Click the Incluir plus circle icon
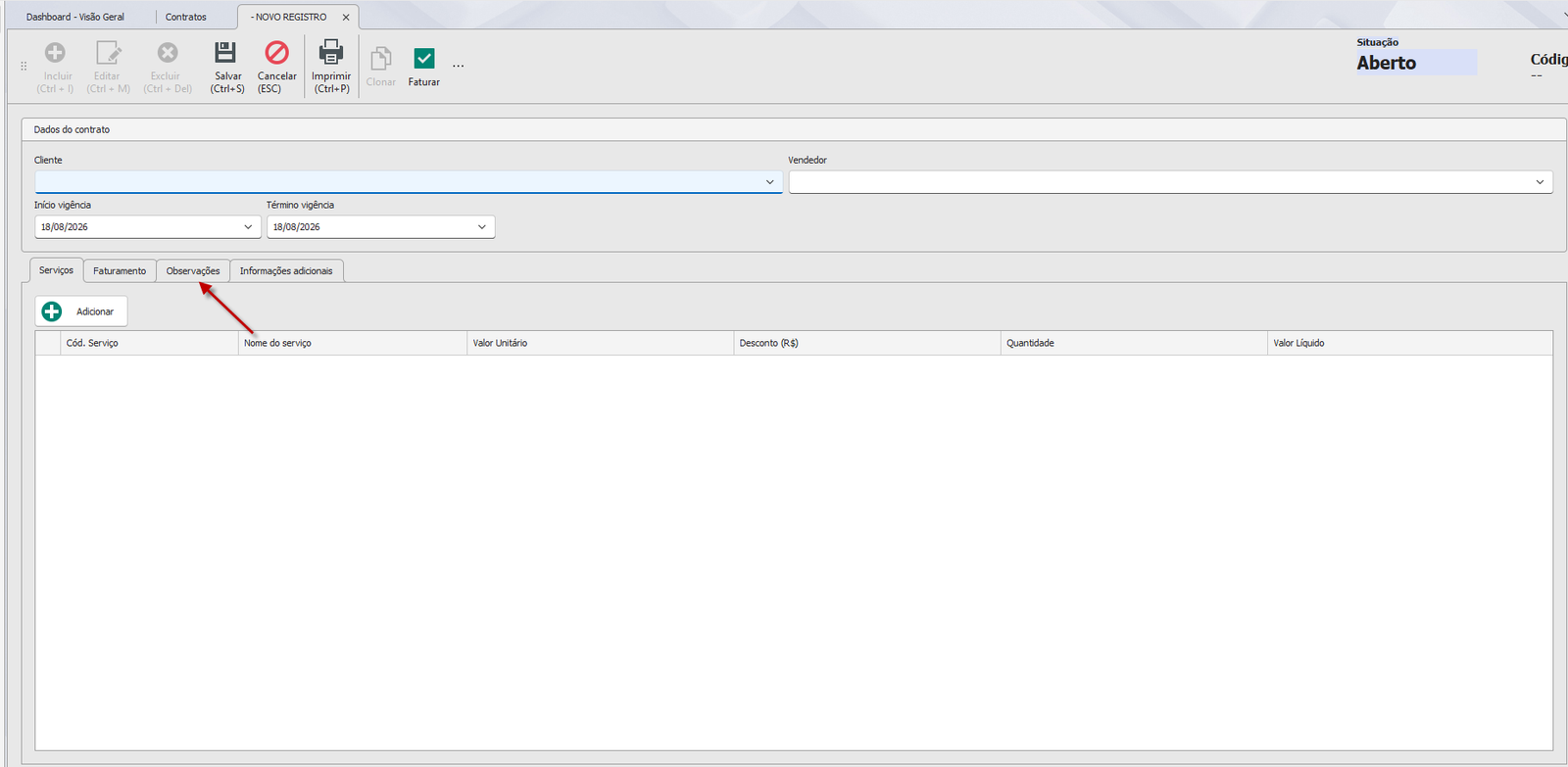 pyautogui.click(x=56, y=52)
